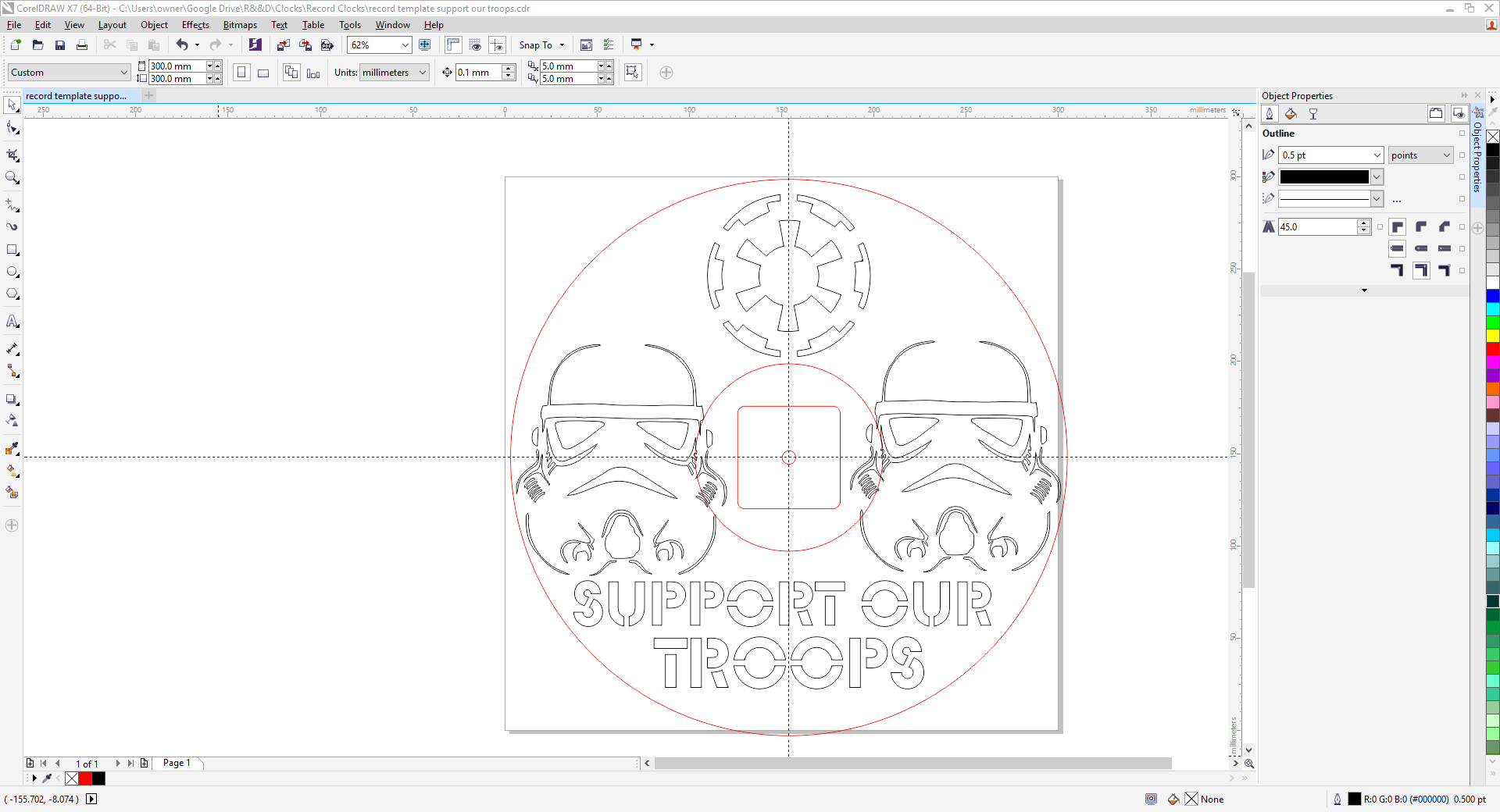Select the Polygon tool
This screenshot has height=812, width=1500.
click(x=12, y=294)
